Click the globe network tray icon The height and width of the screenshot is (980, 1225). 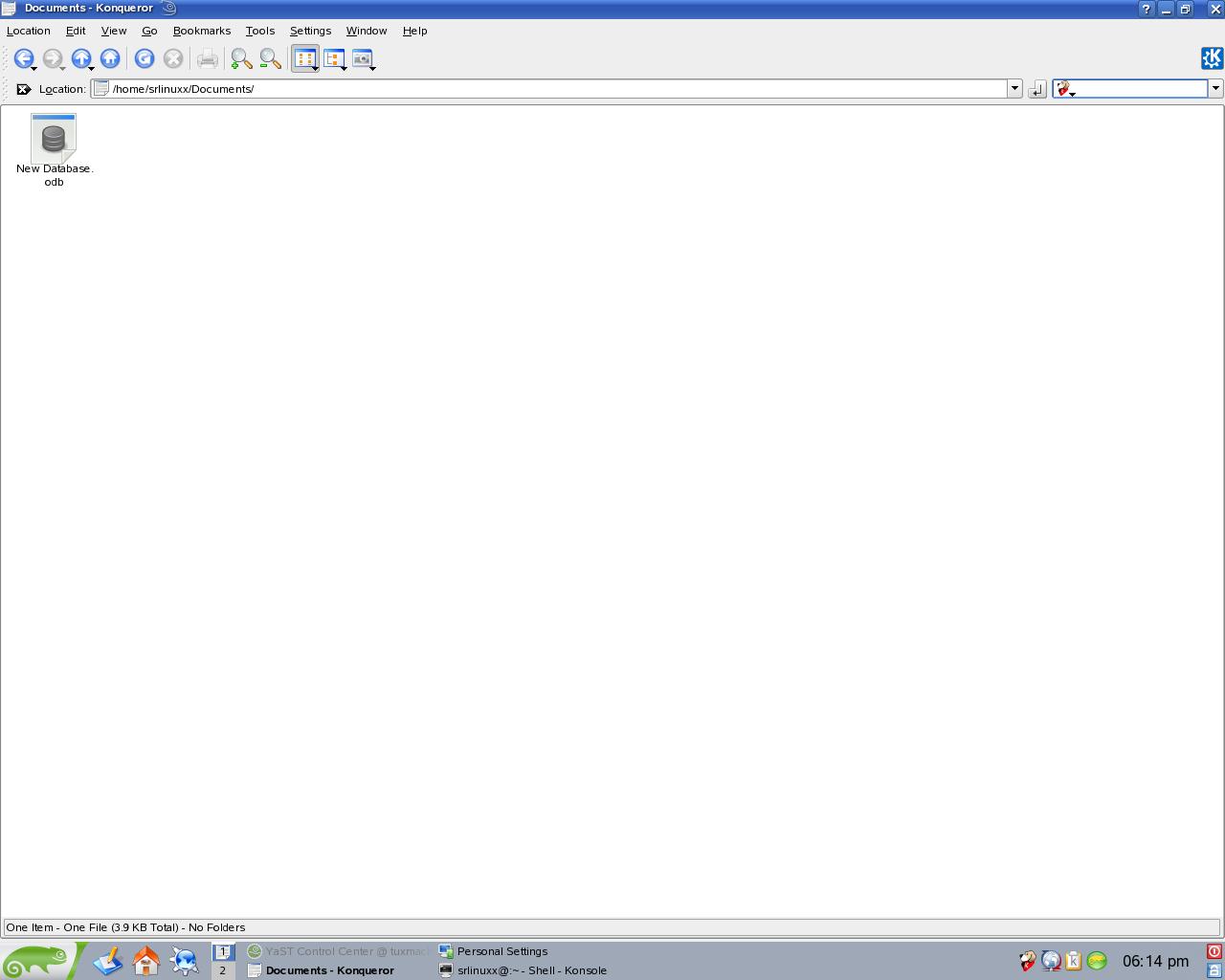pos(1051,961)
